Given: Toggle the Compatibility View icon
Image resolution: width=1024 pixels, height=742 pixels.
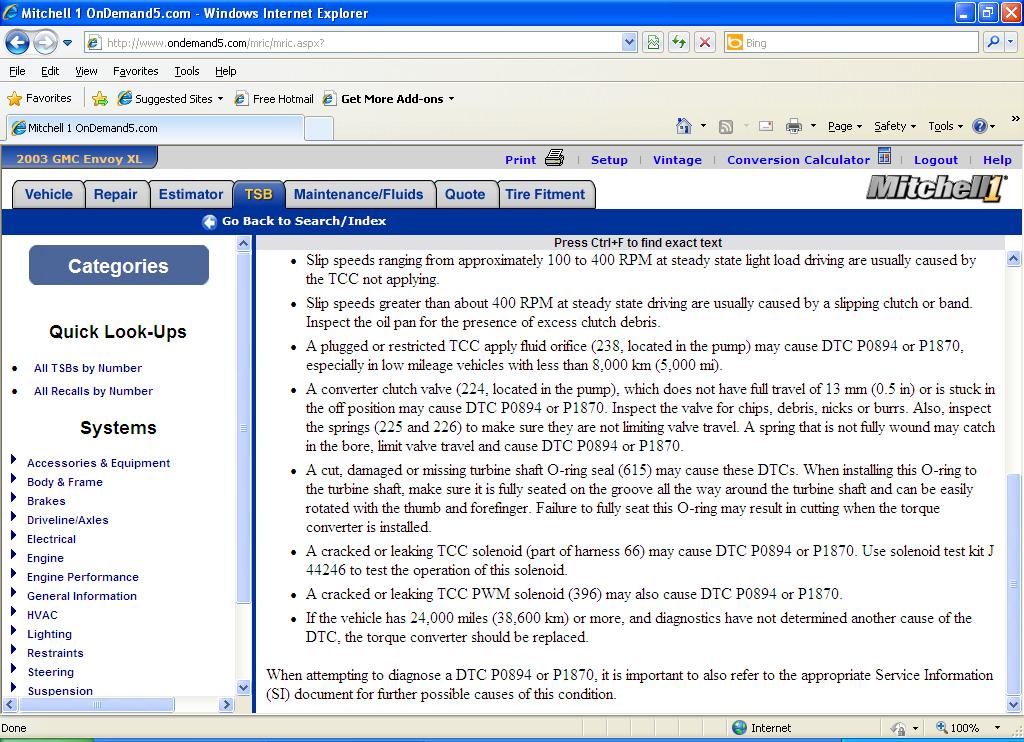Looking at the screenshot, I should coord(653,43).
